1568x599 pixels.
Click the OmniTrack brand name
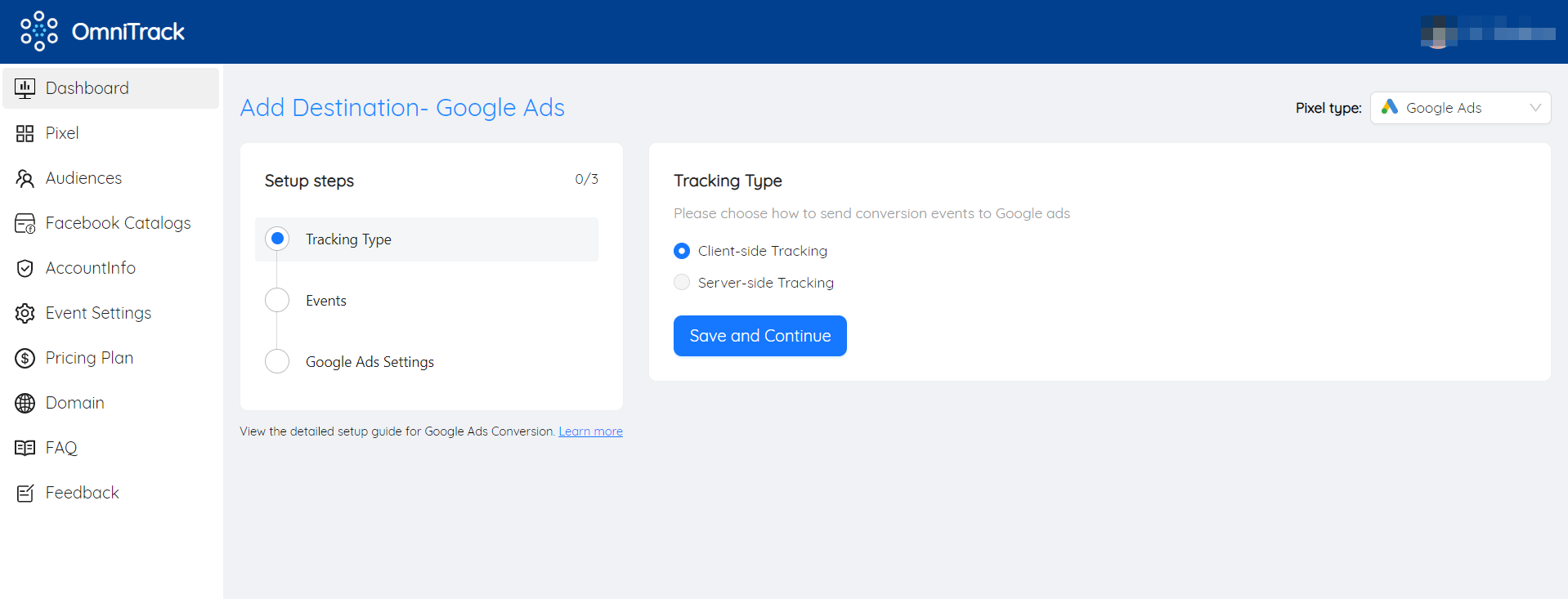coord(128,32)
